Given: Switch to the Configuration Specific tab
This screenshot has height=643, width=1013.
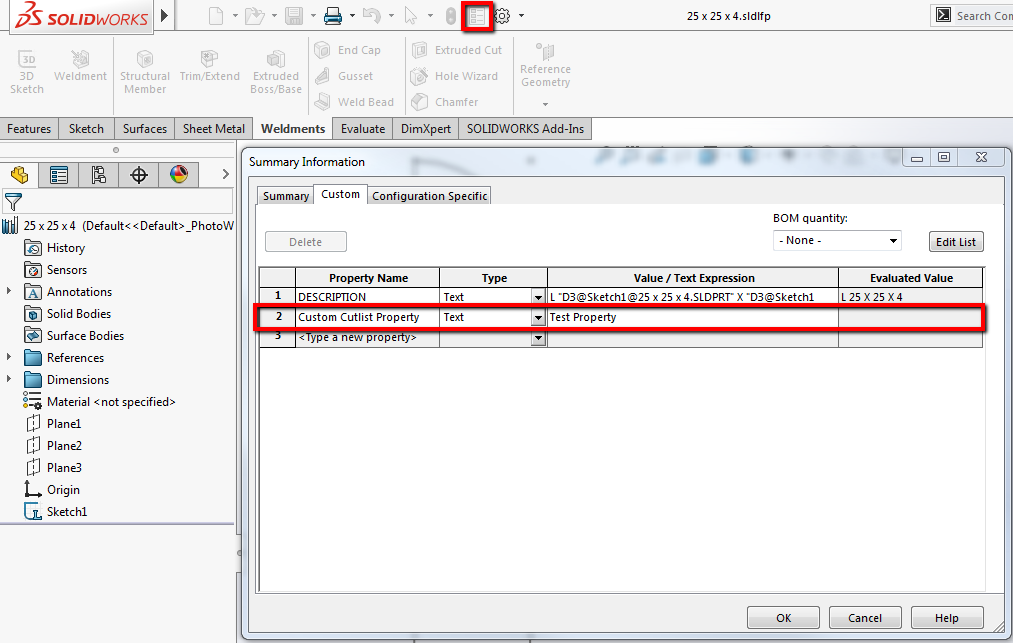Looking at the screenshot, I should (430, 196).
